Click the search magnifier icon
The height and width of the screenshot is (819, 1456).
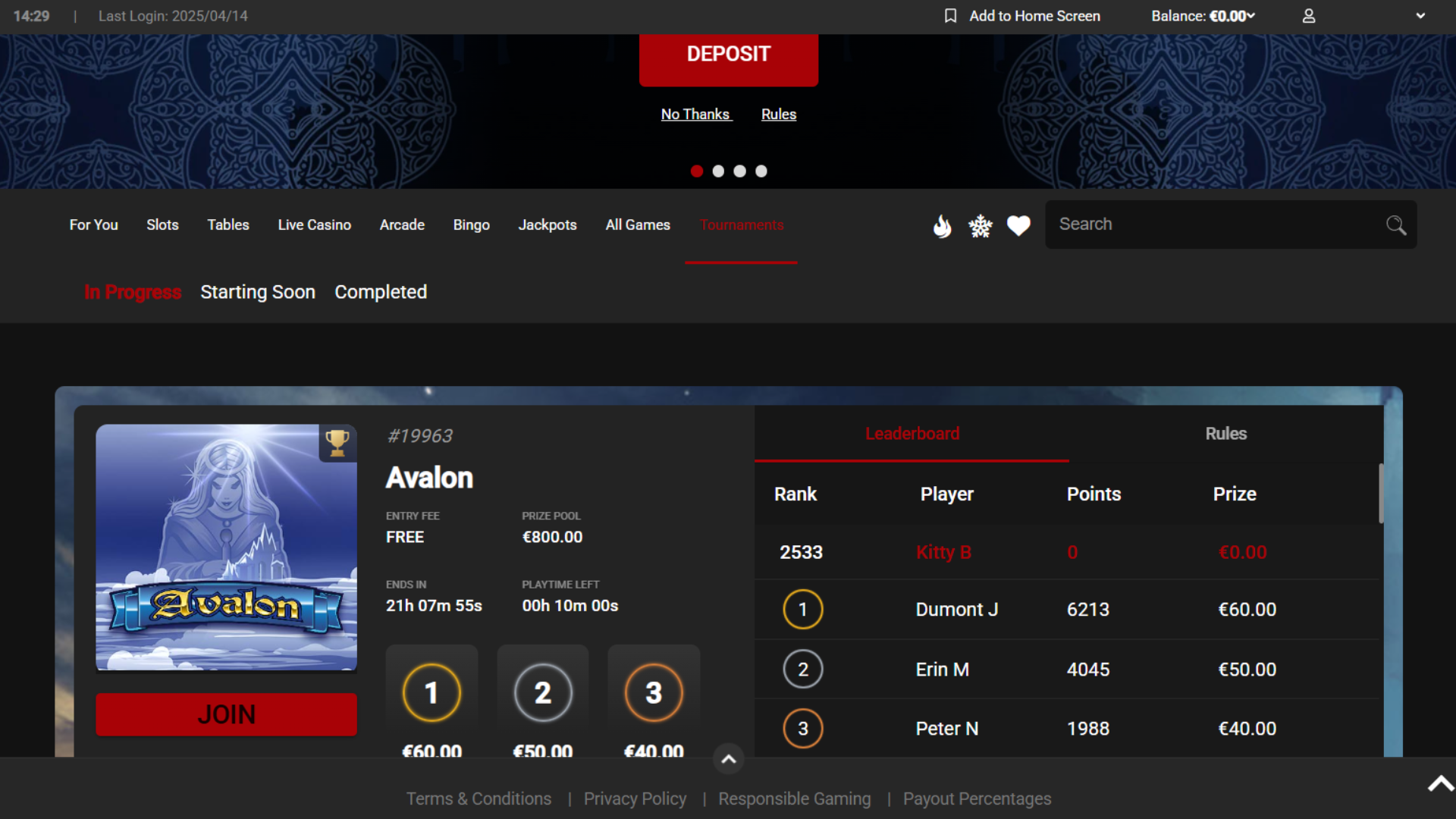point(1395,225)
